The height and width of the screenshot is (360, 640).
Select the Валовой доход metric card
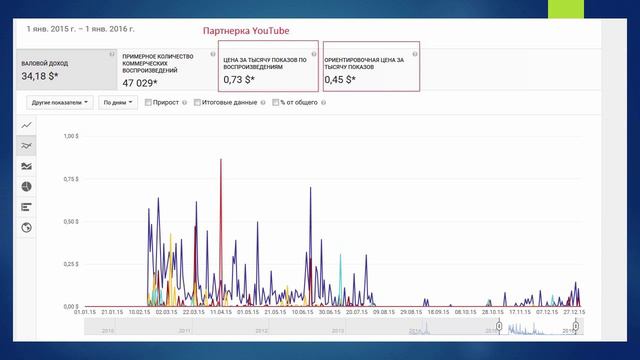[x=67, y=70]
